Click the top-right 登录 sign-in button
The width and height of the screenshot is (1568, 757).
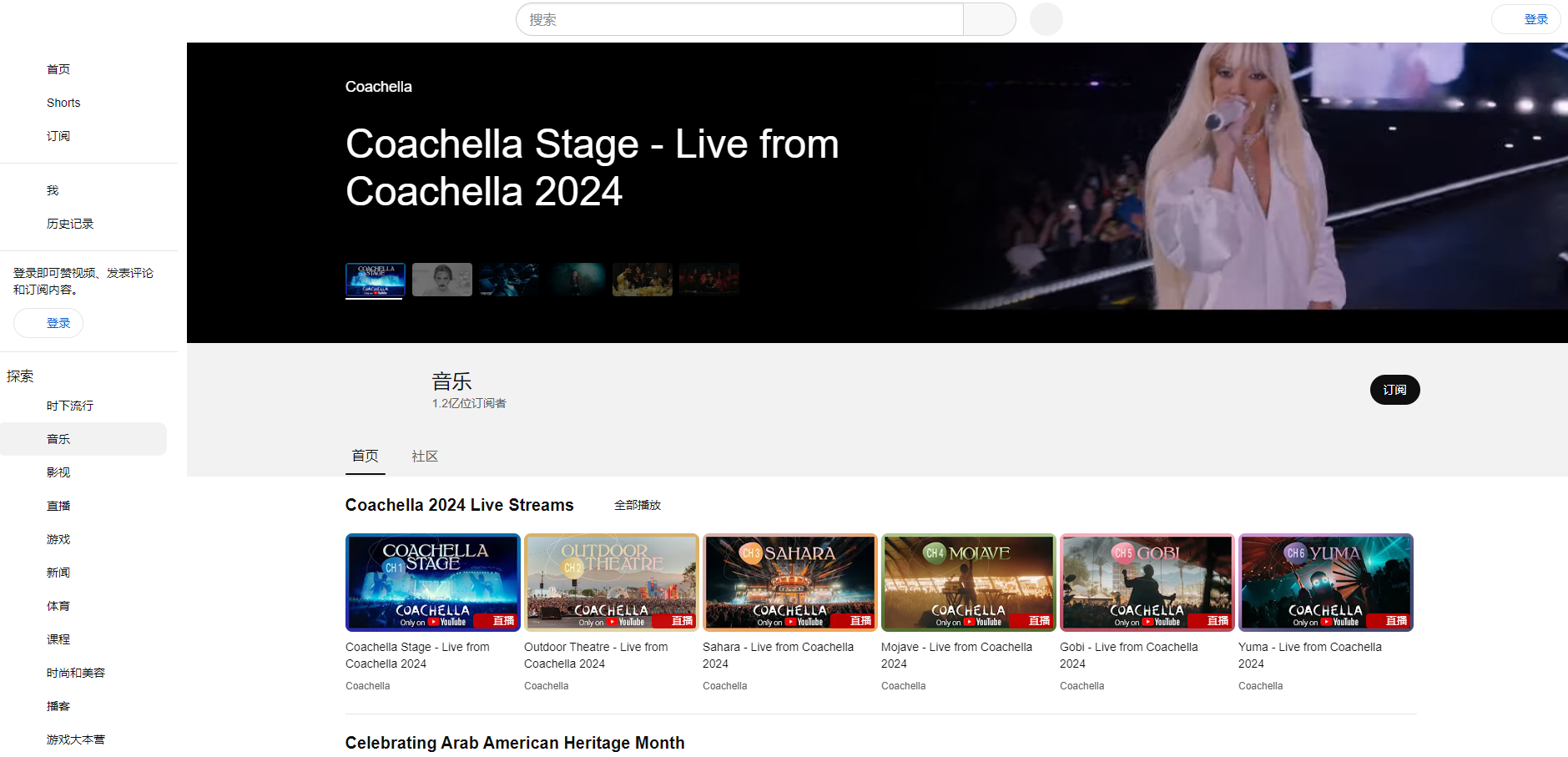click(1526, 19)
